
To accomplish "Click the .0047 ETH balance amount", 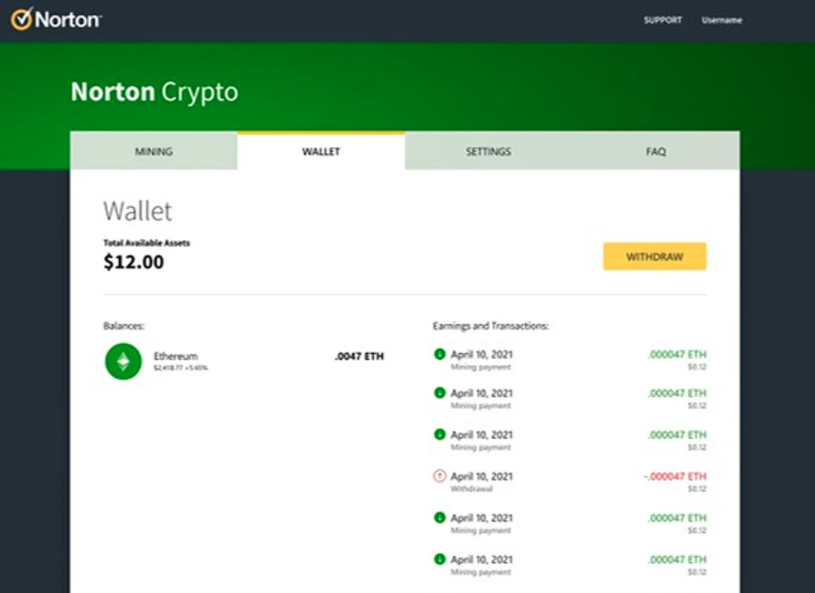I will [x=359, y=356].
